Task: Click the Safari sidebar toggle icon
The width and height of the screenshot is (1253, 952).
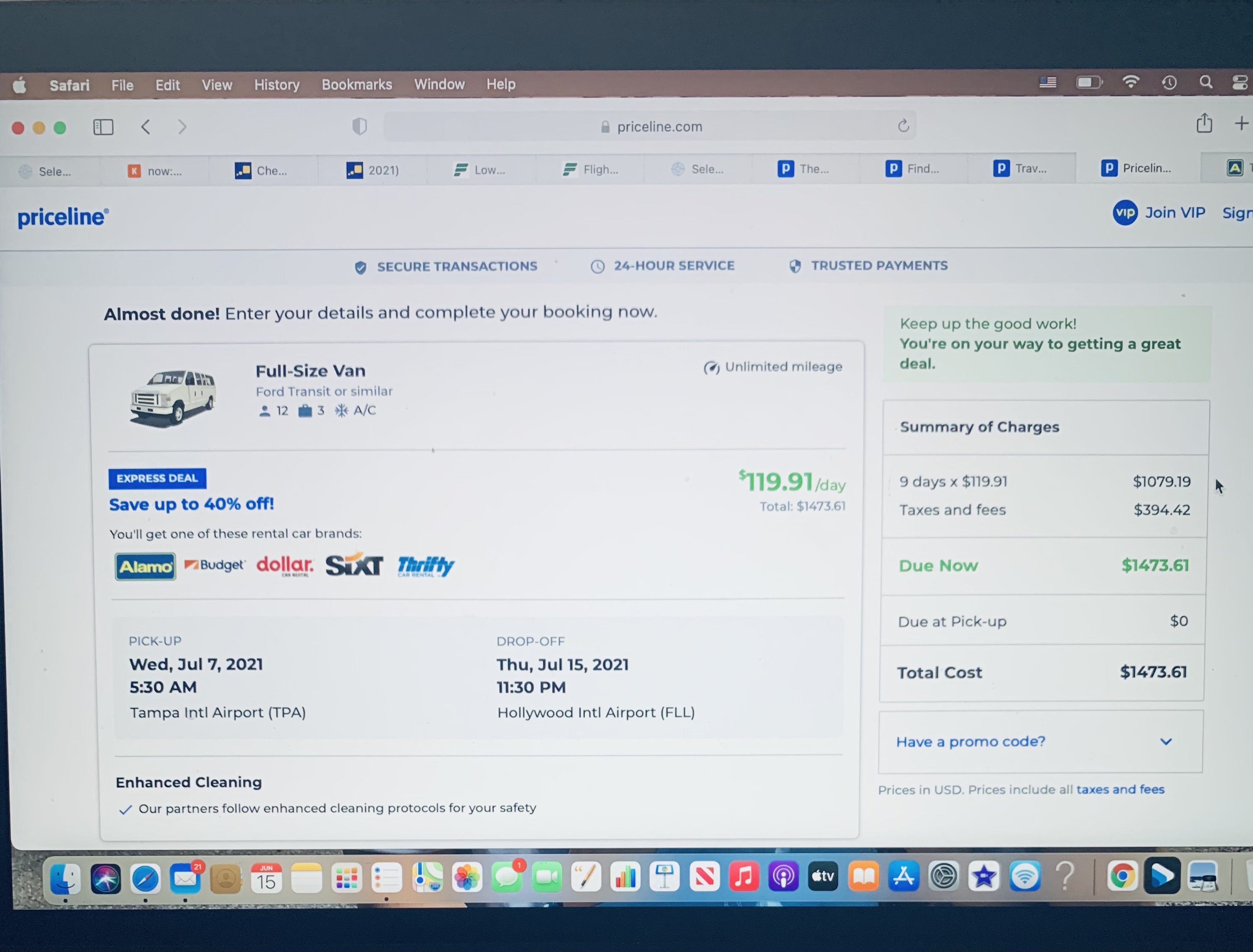Action: [x=103, y=127]
